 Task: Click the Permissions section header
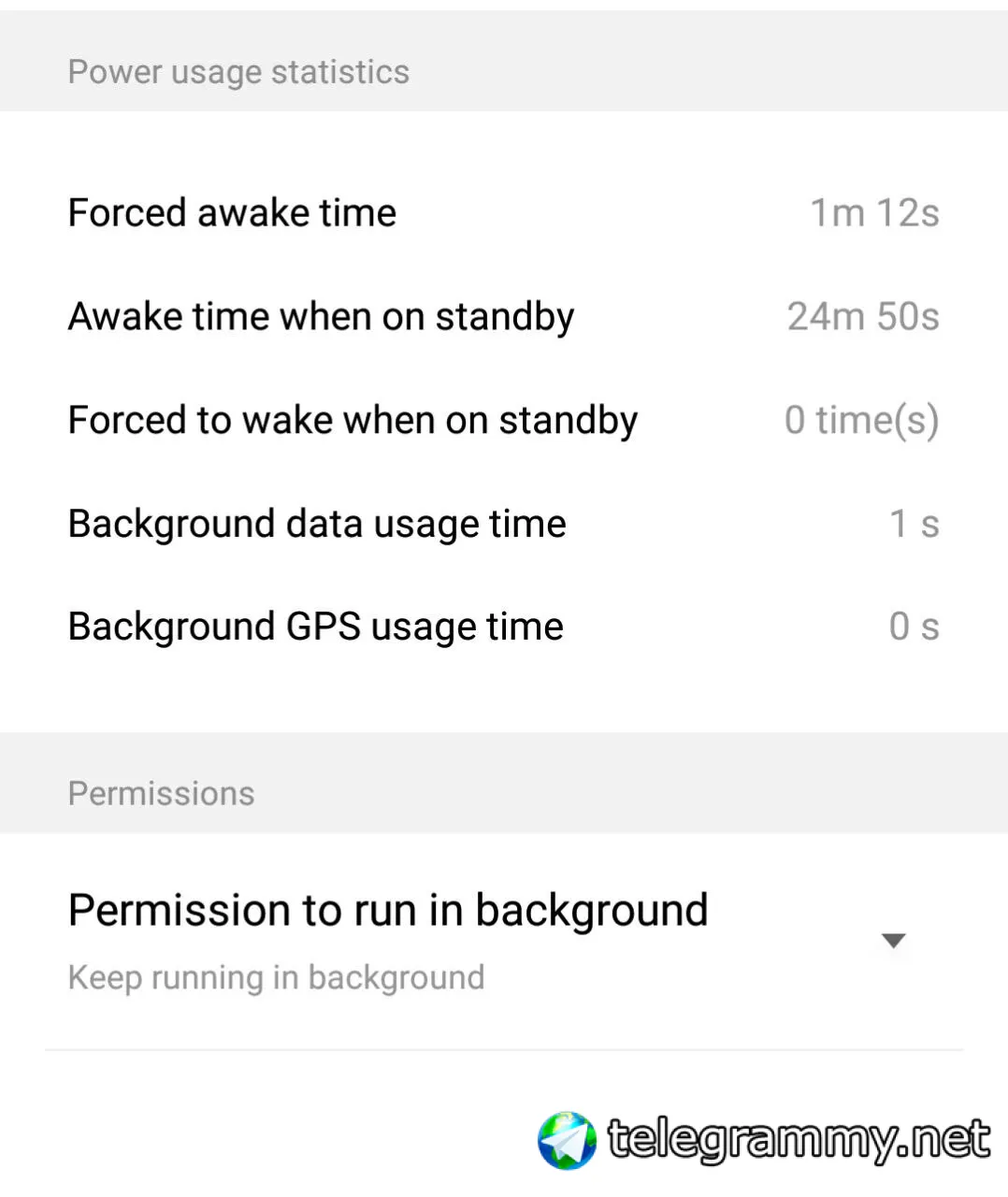click(161, 794)
